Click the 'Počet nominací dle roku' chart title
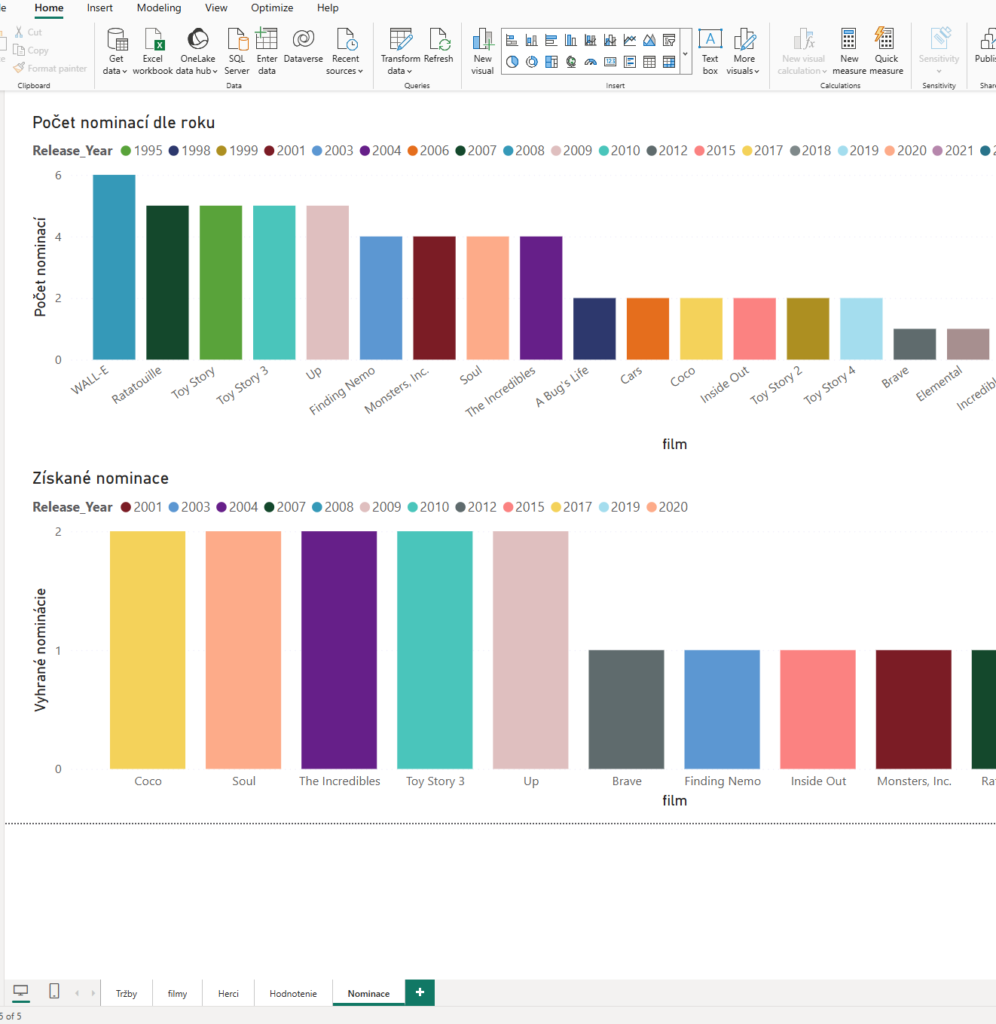The width and height of the screenshot is (996, 1024). (123, 123)
